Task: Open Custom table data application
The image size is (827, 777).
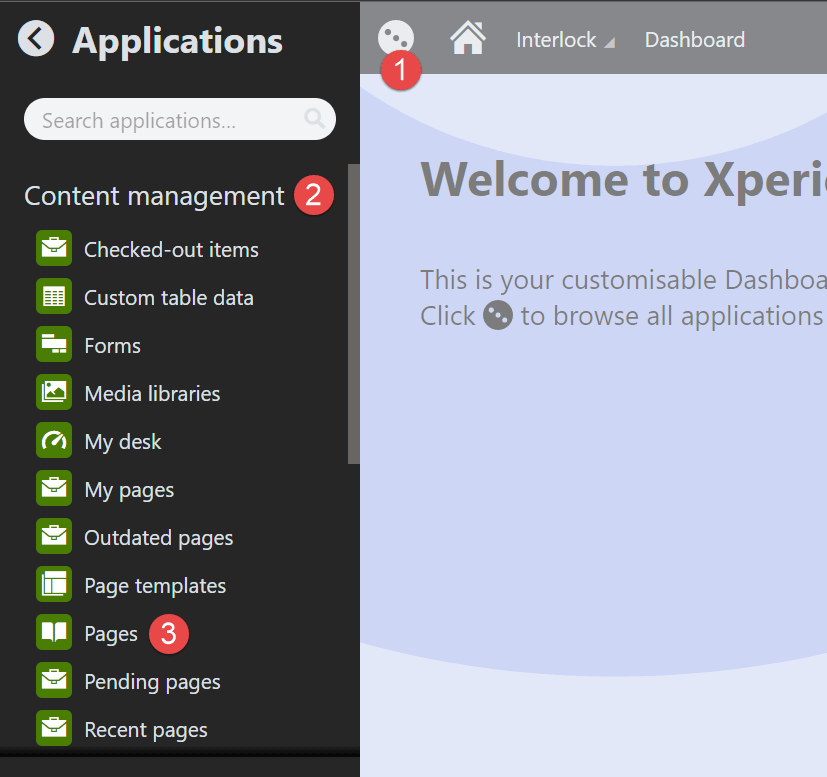Action: click(169, 298)
